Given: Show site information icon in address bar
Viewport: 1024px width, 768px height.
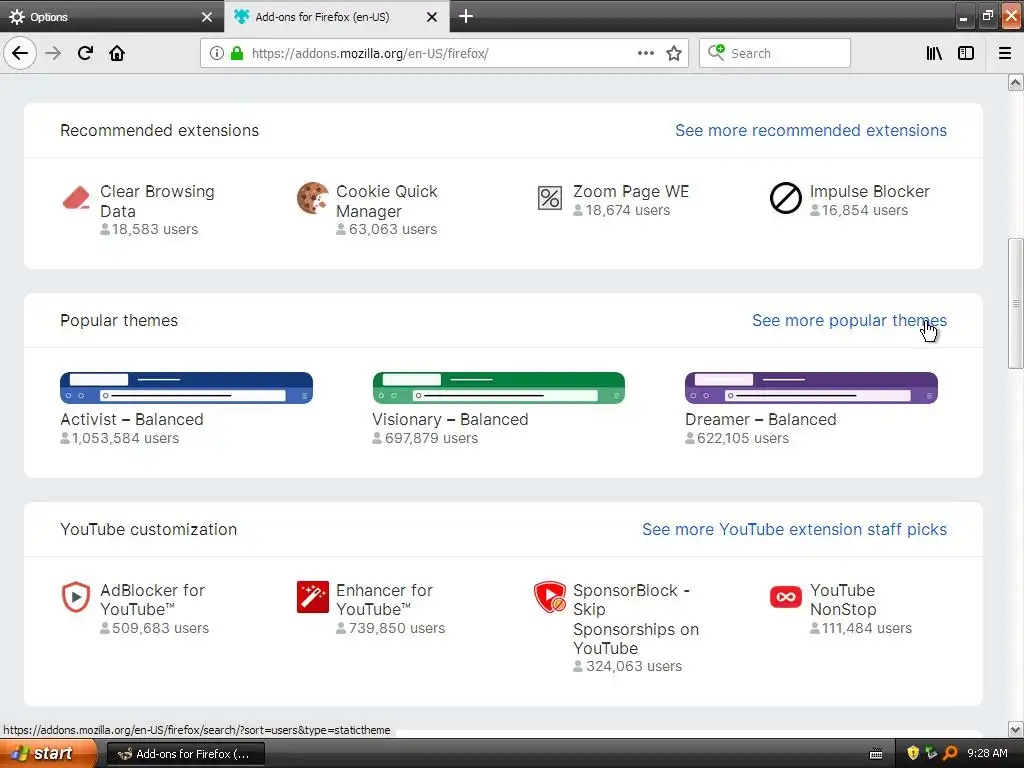Looking at the screenshot, I should coord(217,53).
